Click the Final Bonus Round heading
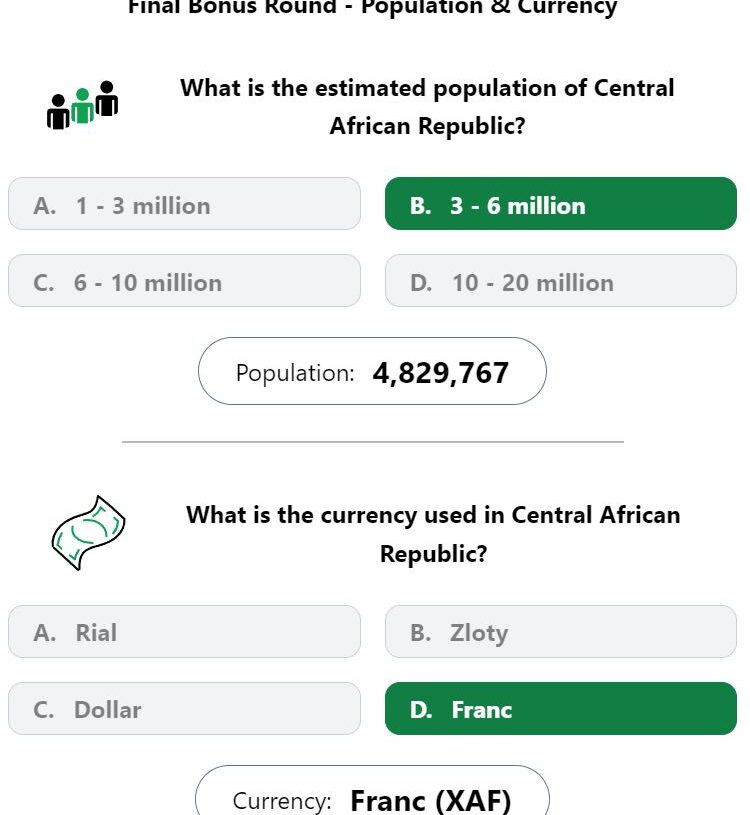750x815 pixels. (373, 7)
